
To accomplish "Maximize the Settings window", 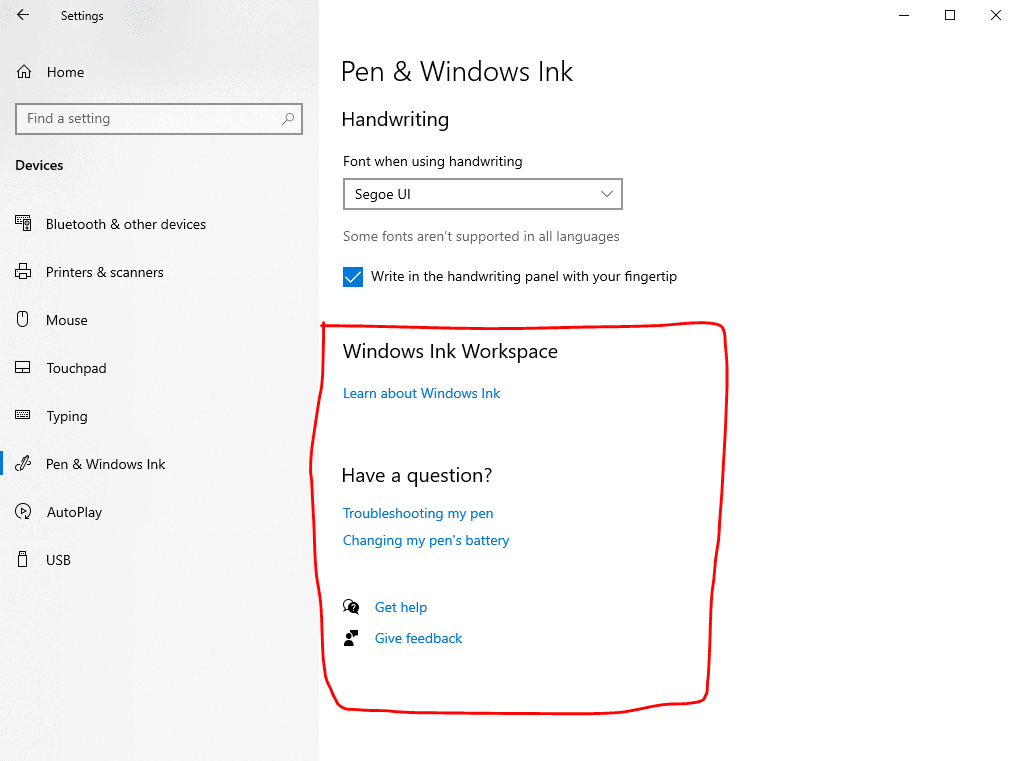I will (x=950, y=15).
